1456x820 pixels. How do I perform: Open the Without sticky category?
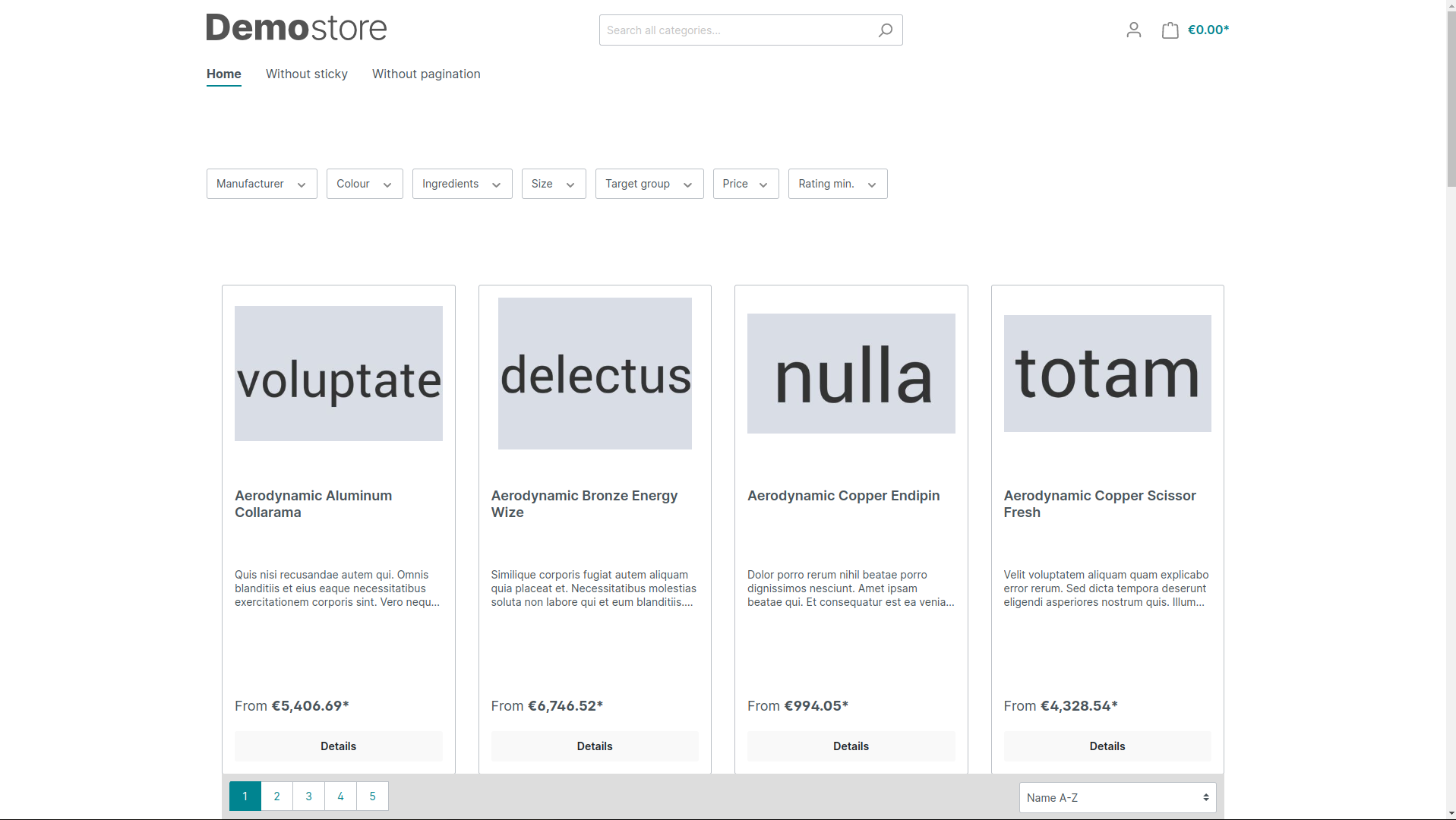[307, 74]
